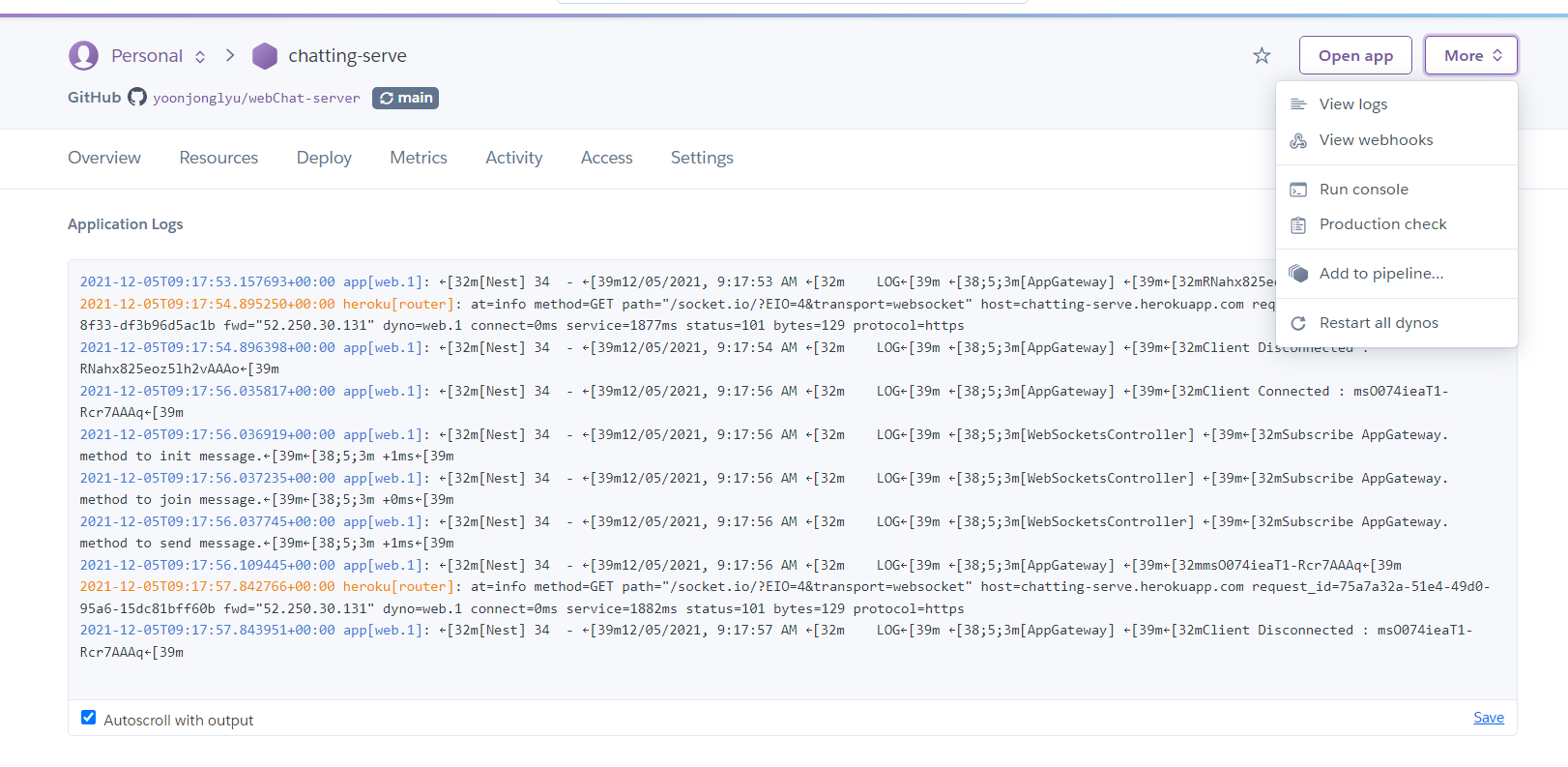Click the final log timestamp 09:17:57.843951
The image size is (1568, 767).
pyautogui.click(x=207, y=630)
